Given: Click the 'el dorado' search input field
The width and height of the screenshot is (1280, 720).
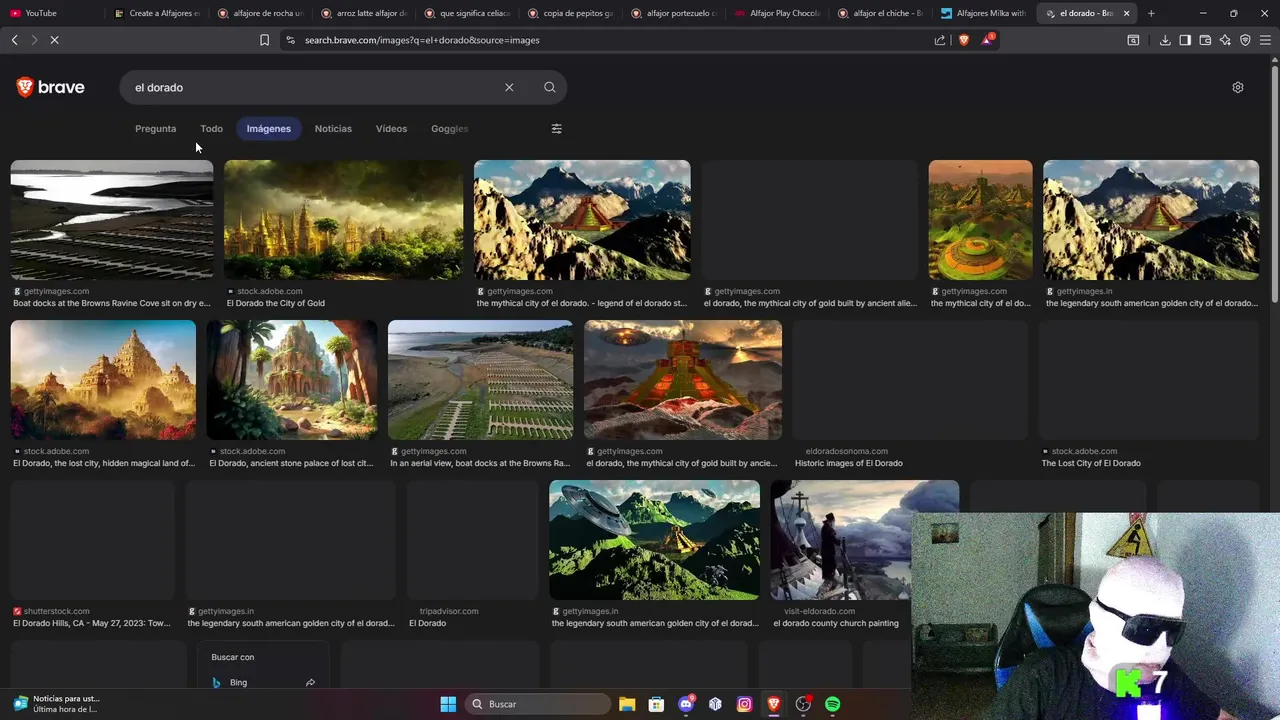Looking at the screenshot, I should tap(315, 87).
